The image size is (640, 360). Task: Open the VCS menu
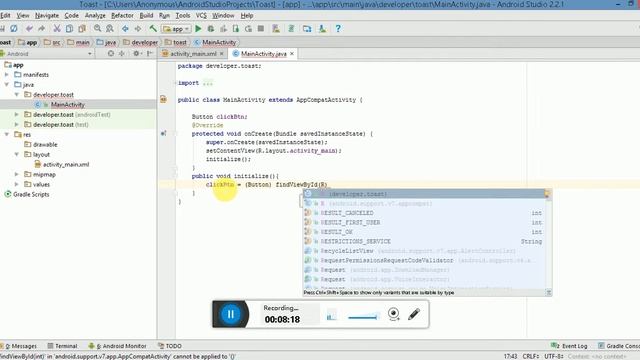(x=201, y=16)
